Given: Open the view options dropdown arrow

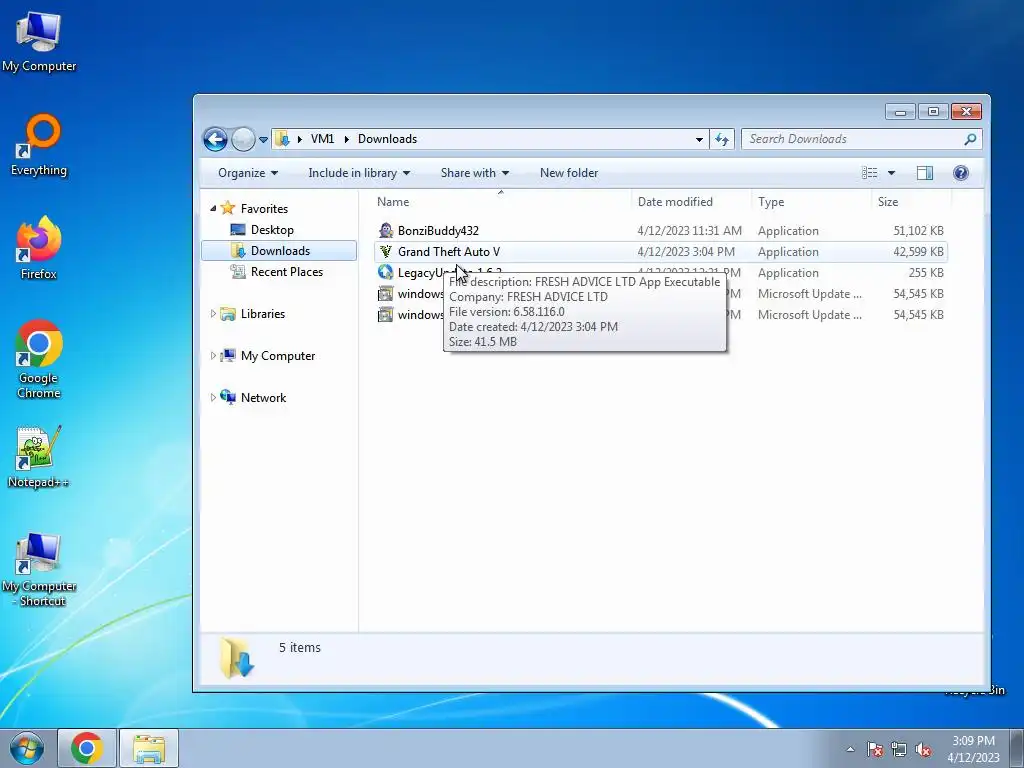Looking at the screenshot, I should pos(891,173).
